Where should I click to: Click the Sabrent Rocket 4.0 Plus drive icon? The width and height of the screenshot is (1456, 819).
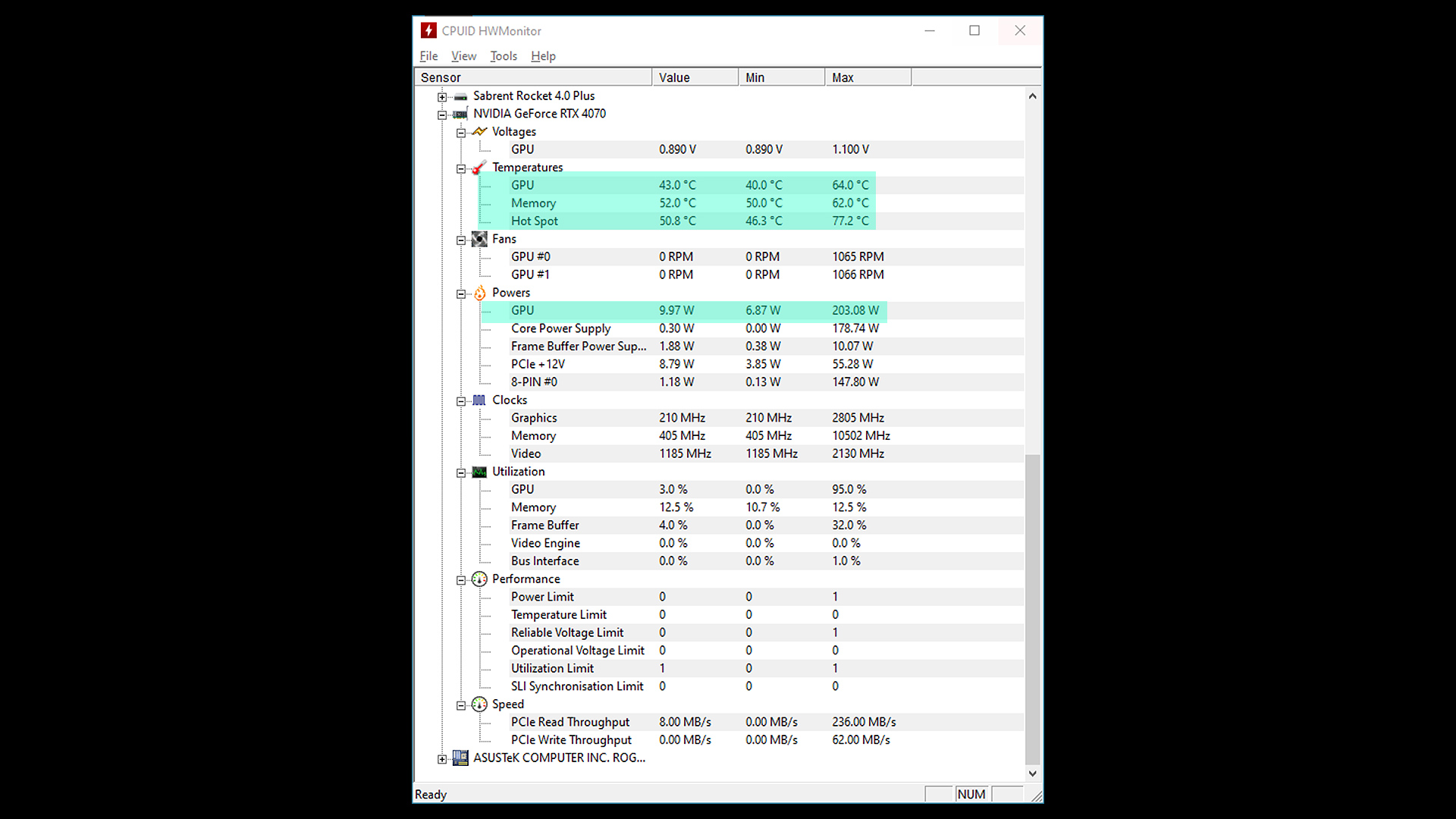pos(460,96)
